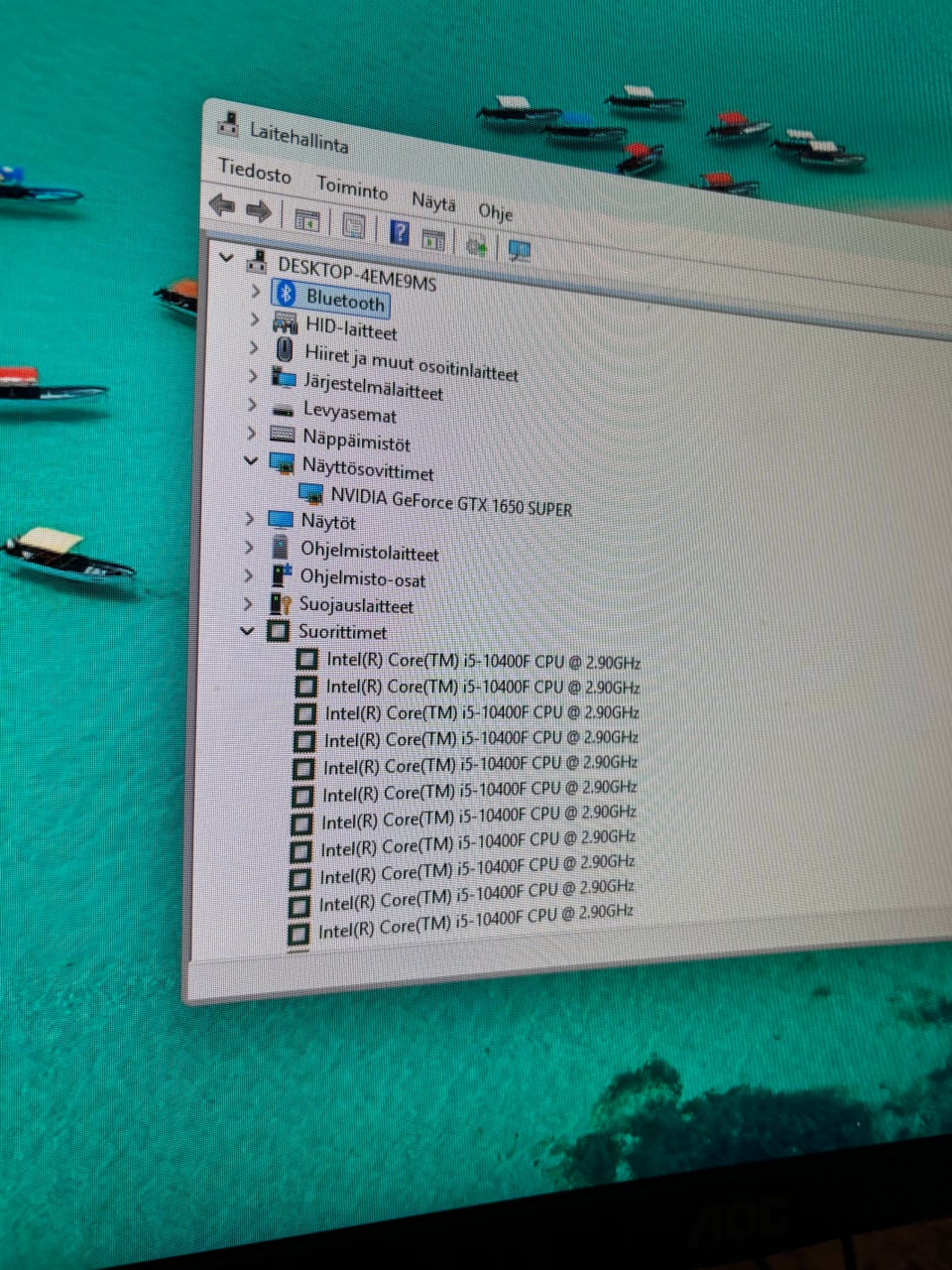Expand the Bluetooth category
Viewport: 952px width, 1270px height.
(x=255, y=291)
